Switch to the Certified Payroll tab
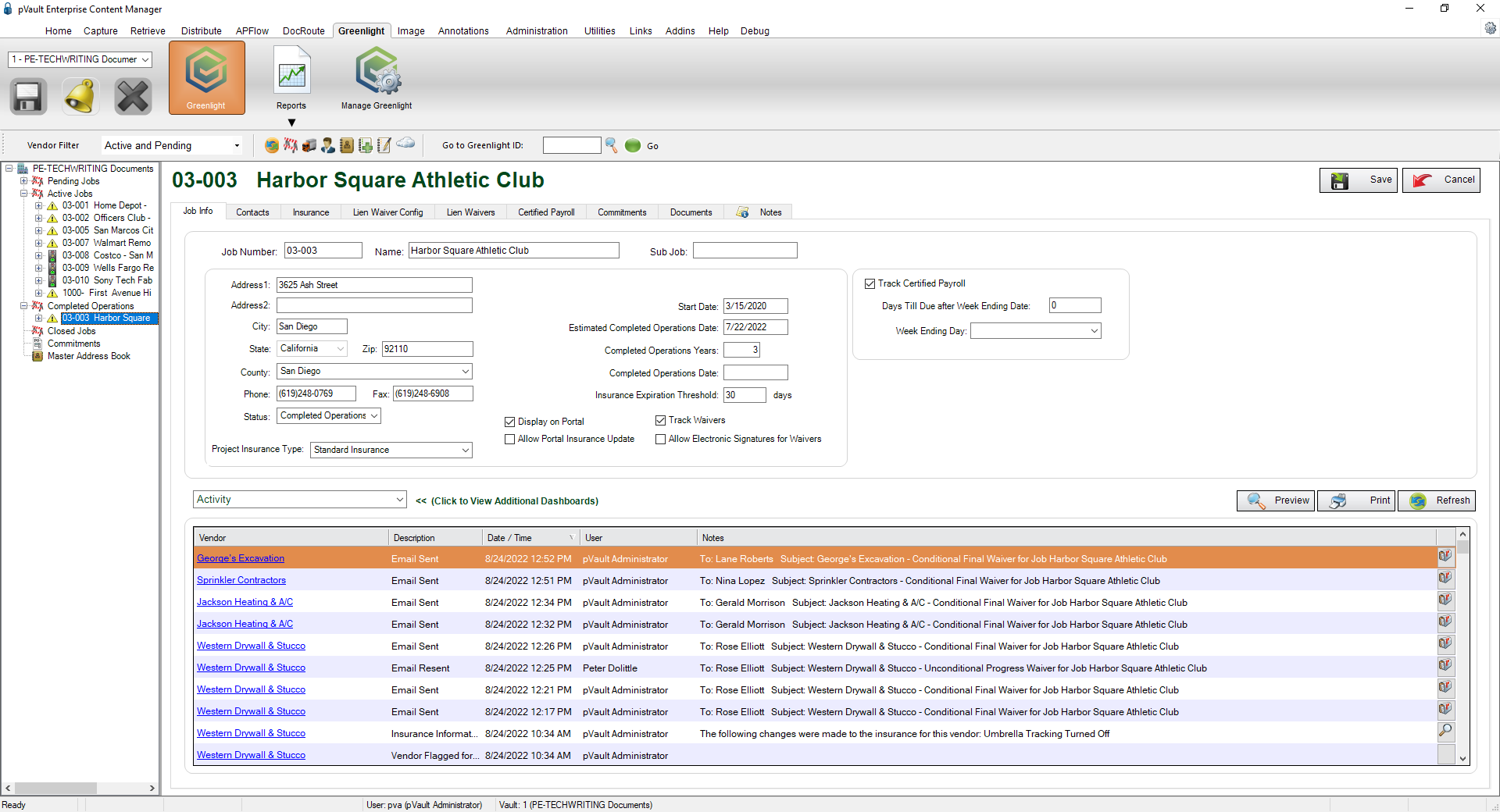The image size is (1500, 812). click(546, 212)
